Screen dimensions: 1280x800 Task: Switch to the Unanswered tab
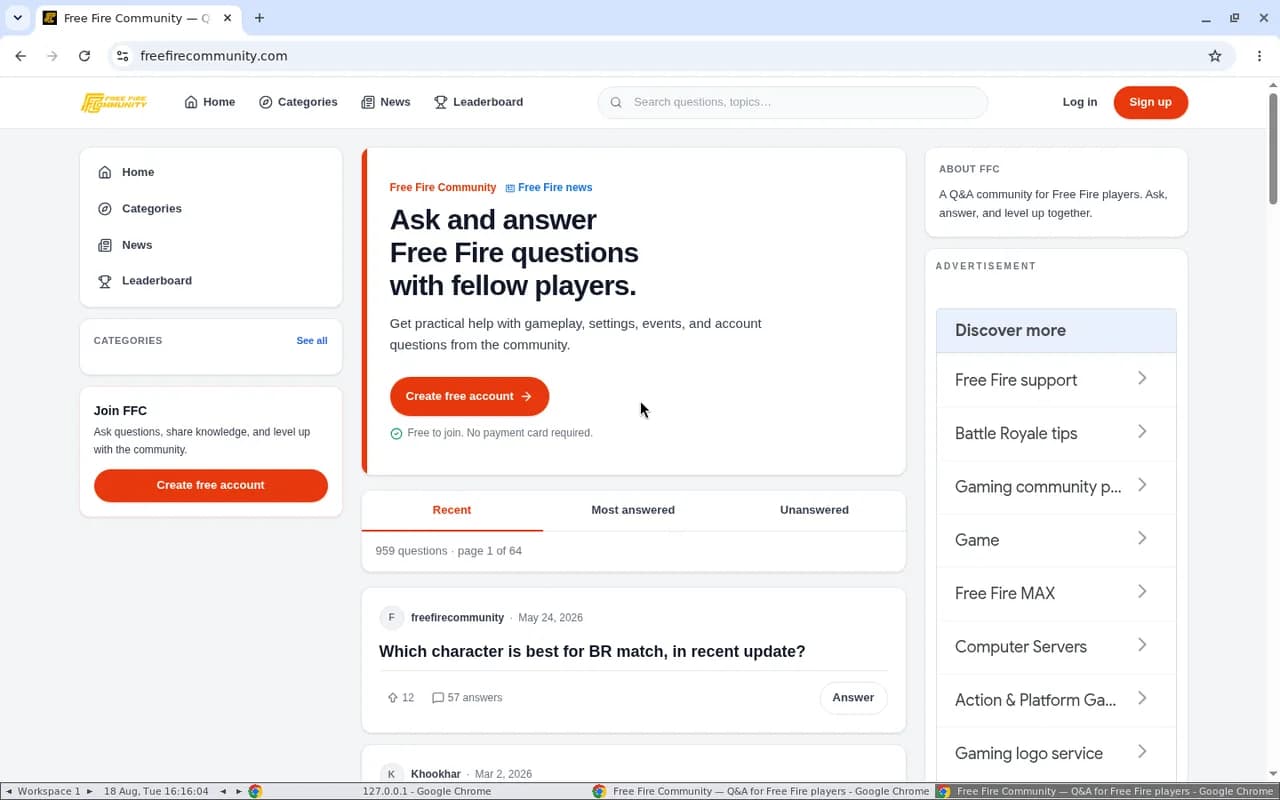tap(814, 510)
